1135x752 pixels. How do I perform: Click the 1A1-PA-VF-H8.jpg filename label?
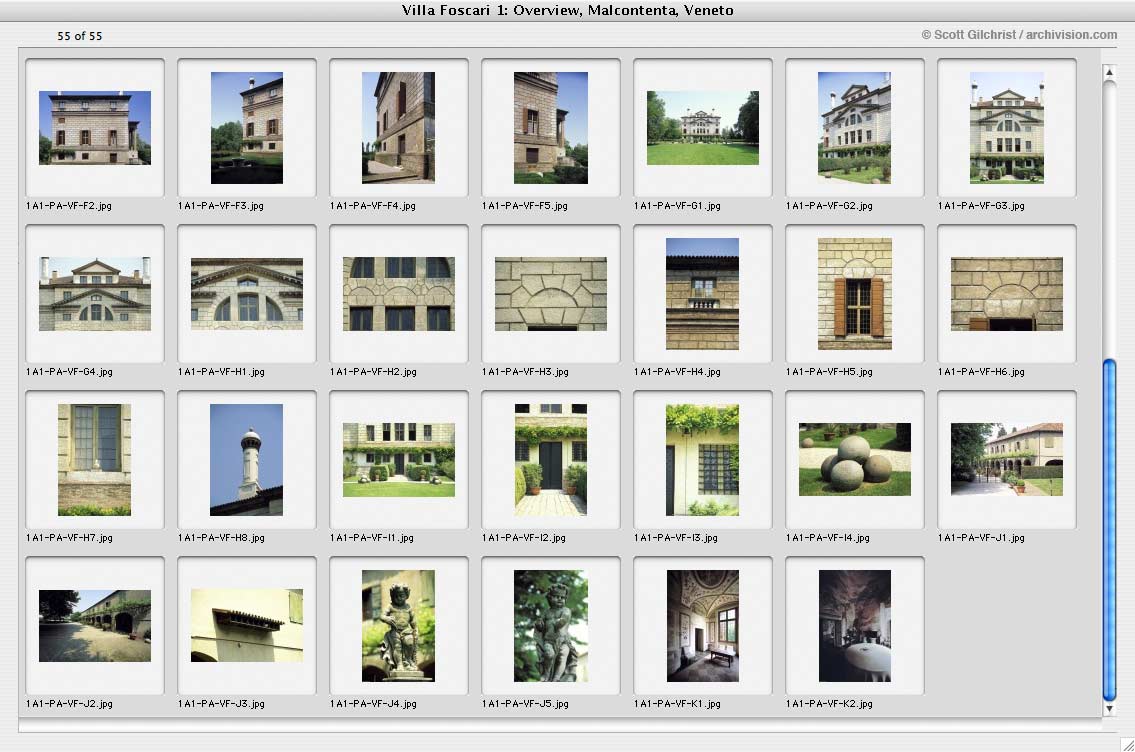point(221,538)
